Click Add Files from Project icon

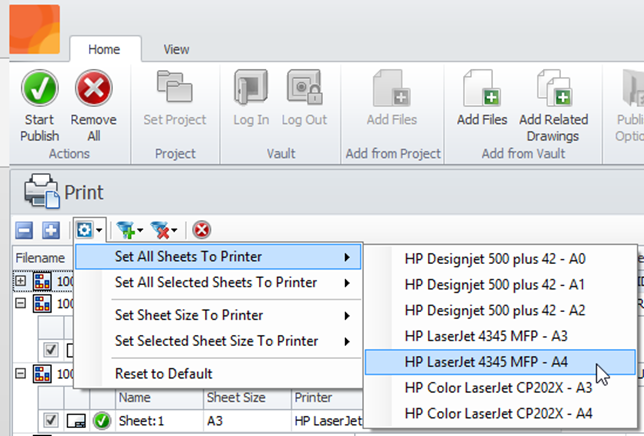coord(391,88)
